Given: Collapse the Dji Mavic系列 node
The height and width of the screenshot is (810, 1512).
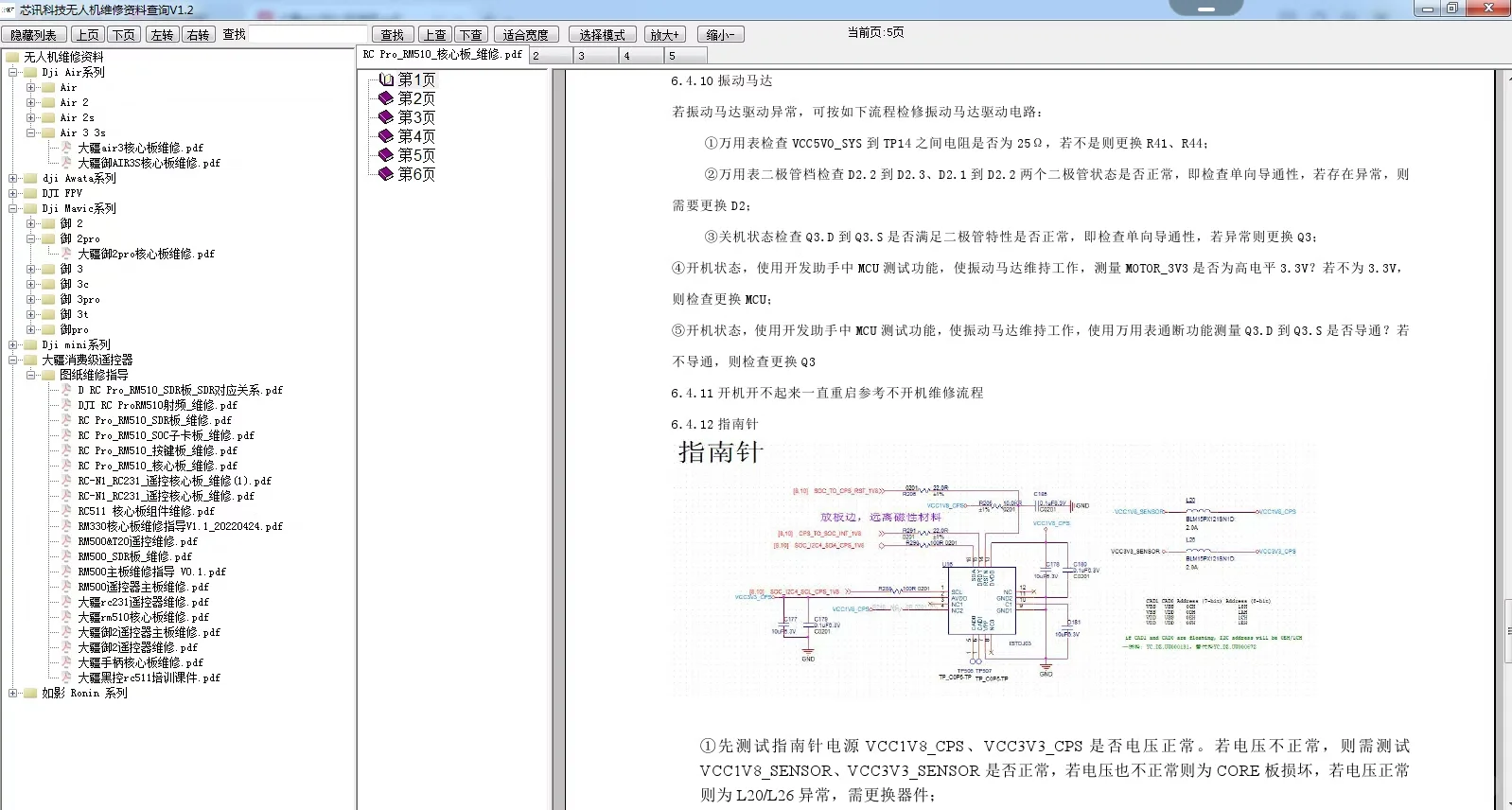Looking at the screenshot, I should [x=13, y=208].
